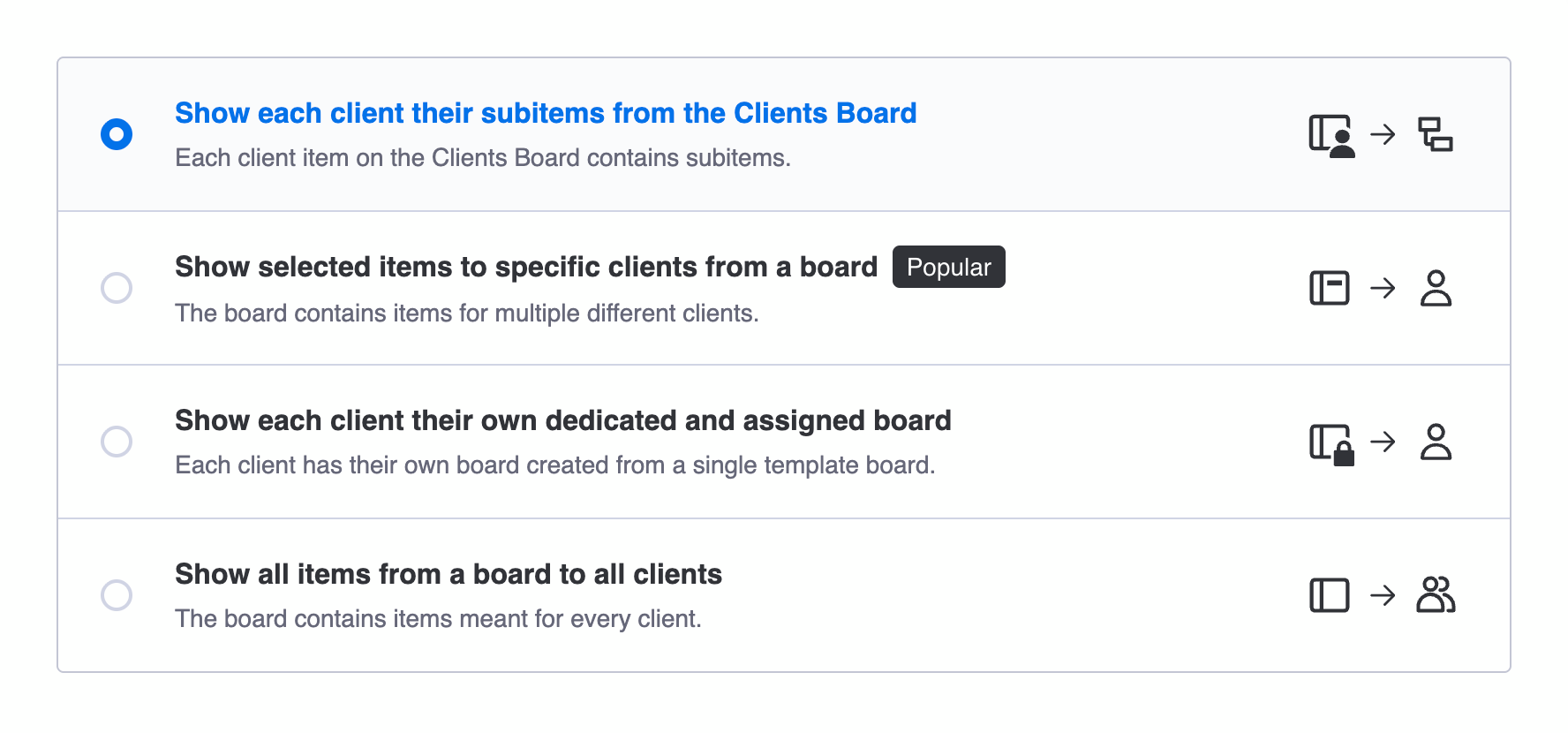The image size is (1568, 733).
Task: Click description 'The board contains items meant for every client'
Action: coord(438,618)
